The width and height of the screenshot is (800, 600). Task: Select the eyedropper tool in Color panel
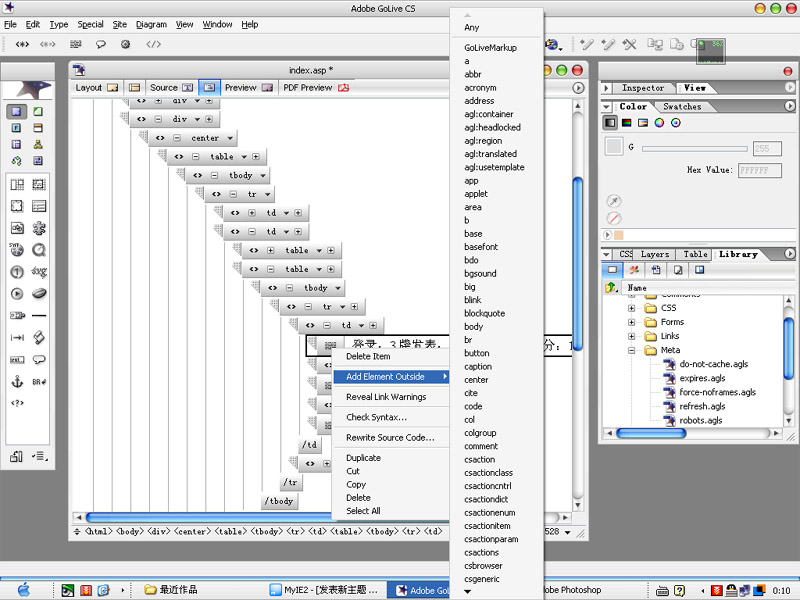coord(614,201)
